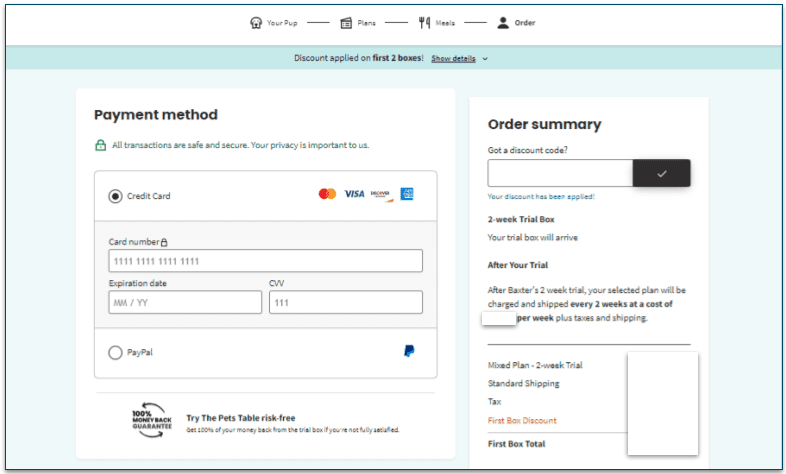Click the 'First Box Discount' line
This screenshot has width=786, height=474.
click(x=522, y=420)
